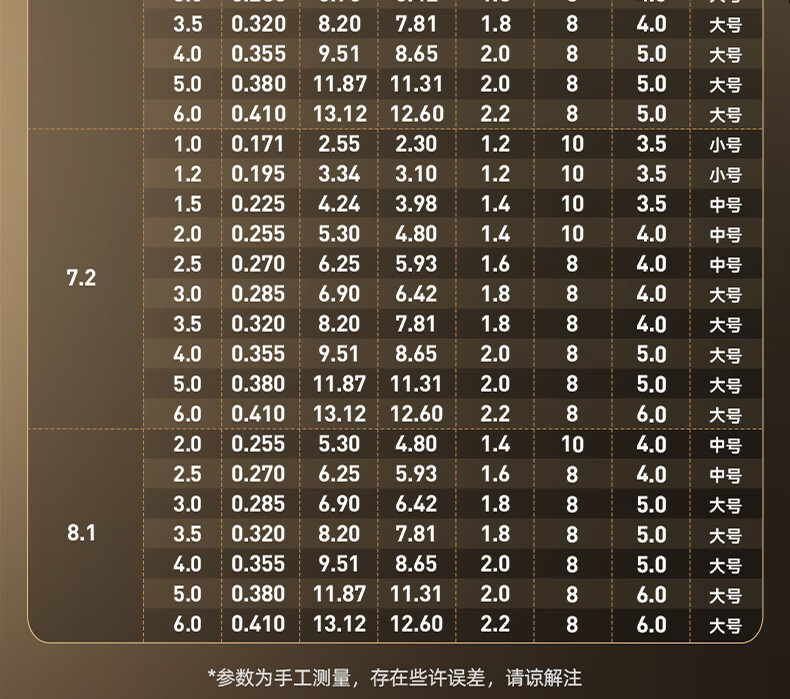The width and height of the screenshot is (790, 699).
Task: Click "11.87" in the group above 7.2
Action: [340, 84]
